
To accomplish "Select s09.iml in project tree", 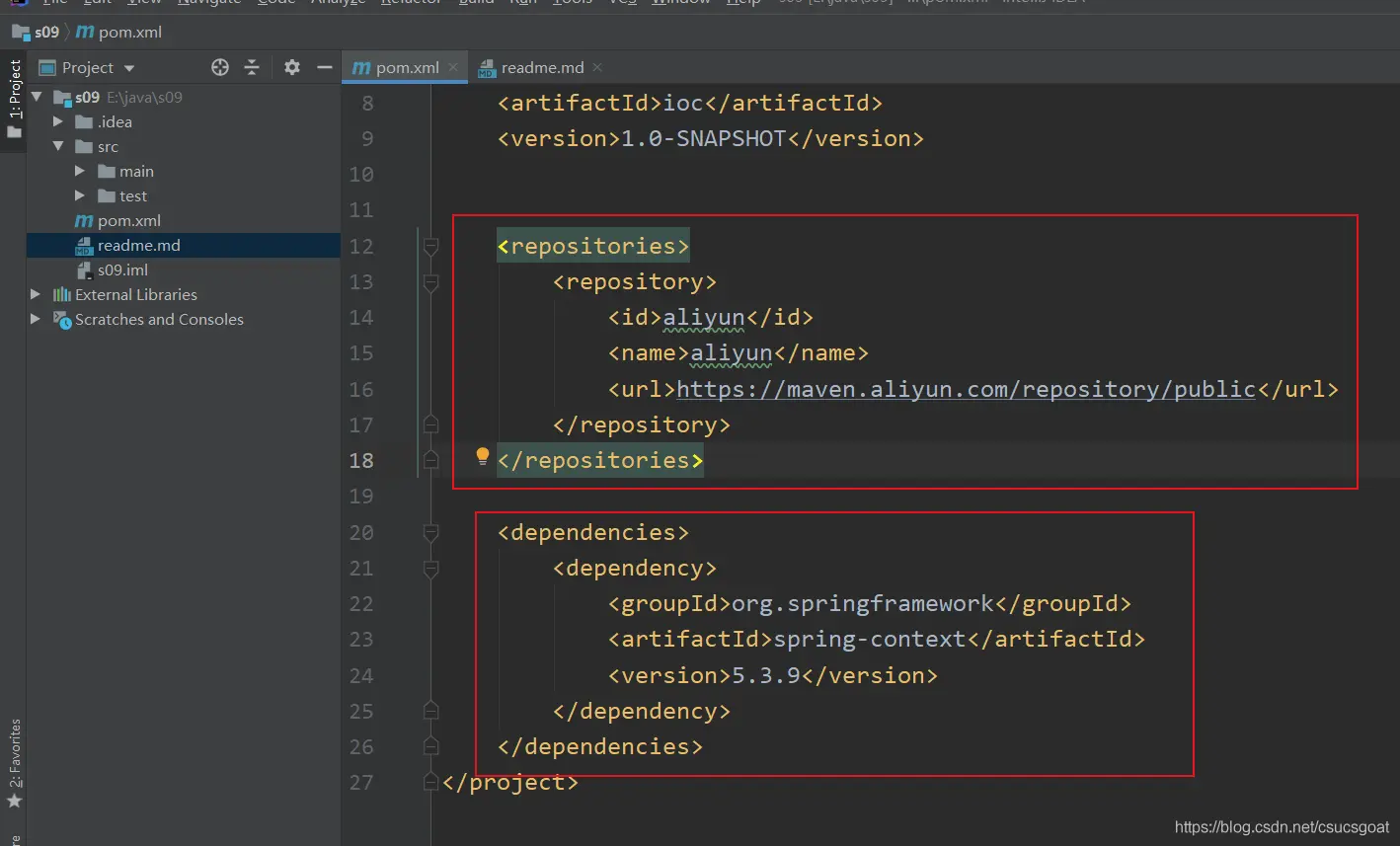I will coord(122,269).
